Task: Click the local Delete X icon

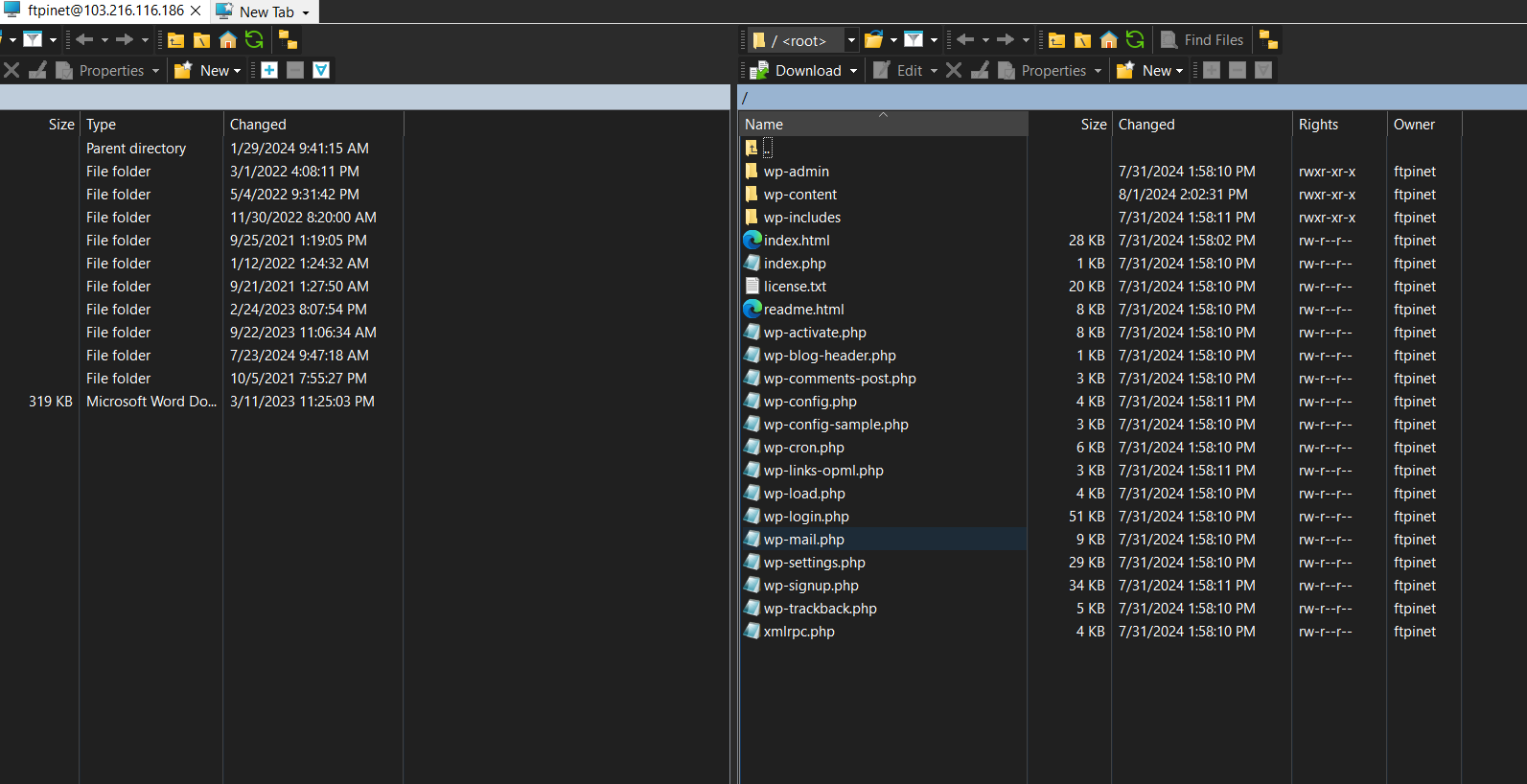Action: (x=12, y=70)
